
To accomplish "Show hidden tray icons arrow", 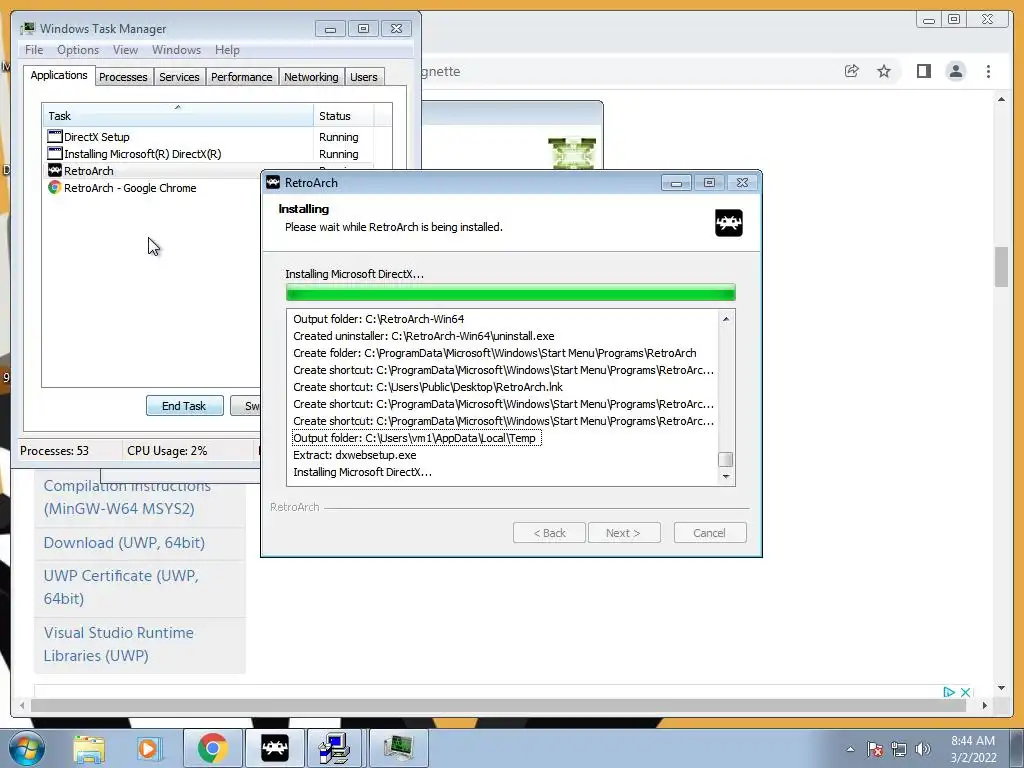I will pos(850,749).
